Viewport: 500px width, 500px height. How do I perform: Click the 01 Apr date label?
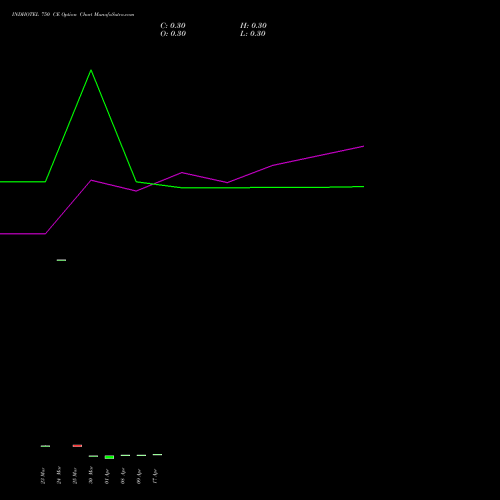pos(107,476)
